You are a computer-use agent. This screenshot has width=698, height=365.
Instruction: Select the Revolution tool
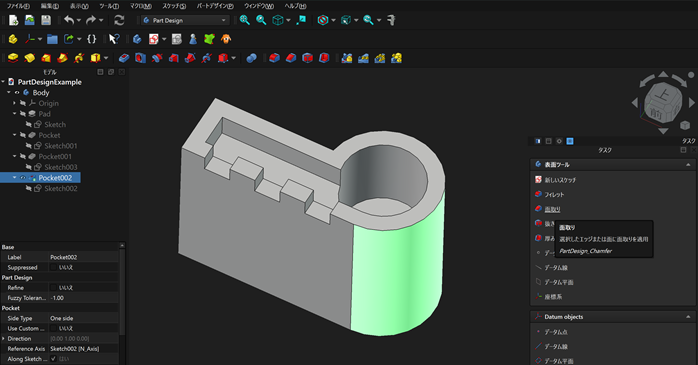[x=29, y=58]
